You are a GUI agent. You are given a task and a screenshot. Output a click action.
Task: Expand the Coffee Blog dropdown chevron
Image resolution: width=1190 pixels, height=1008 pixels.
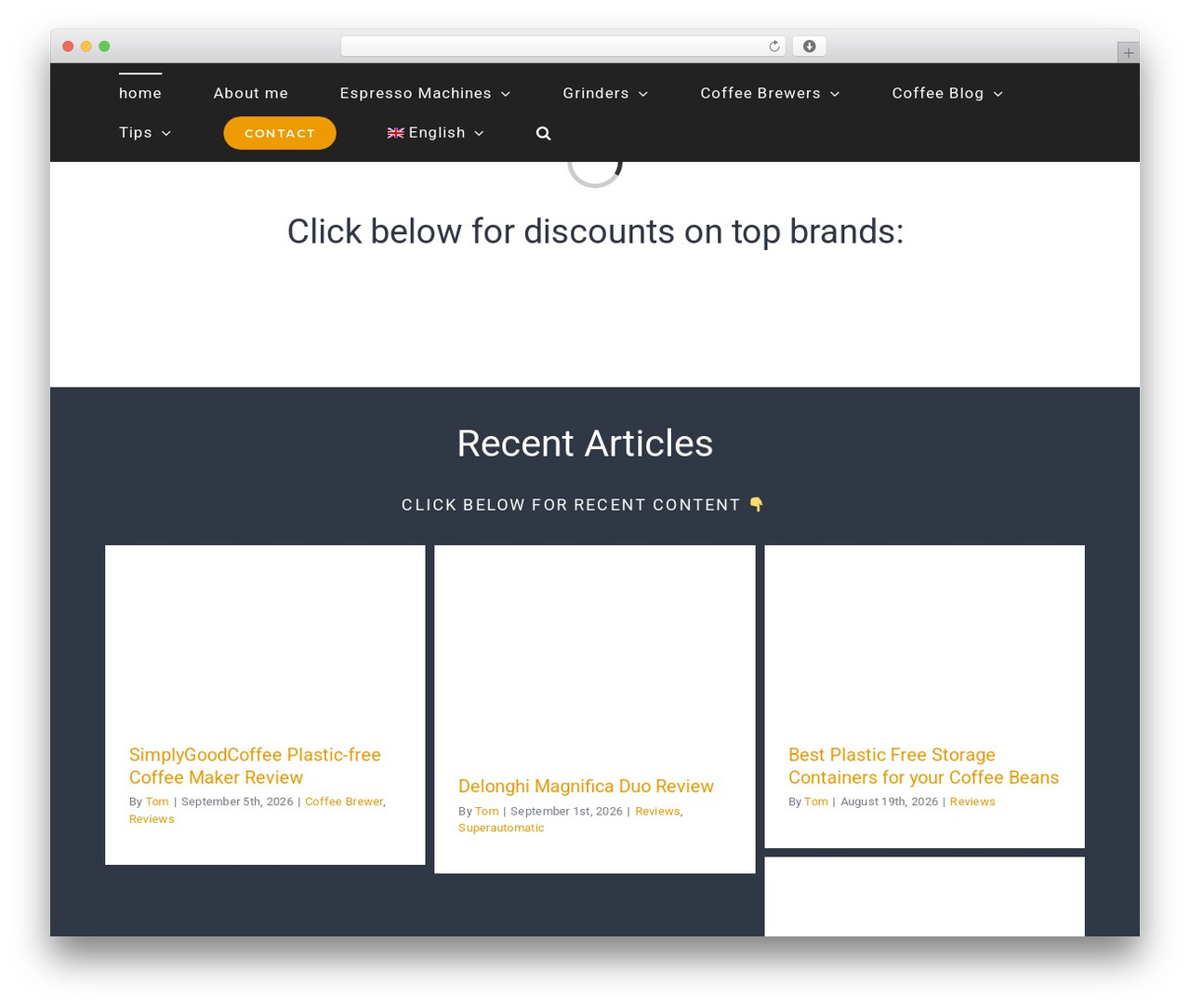click(x=998, y=94)
